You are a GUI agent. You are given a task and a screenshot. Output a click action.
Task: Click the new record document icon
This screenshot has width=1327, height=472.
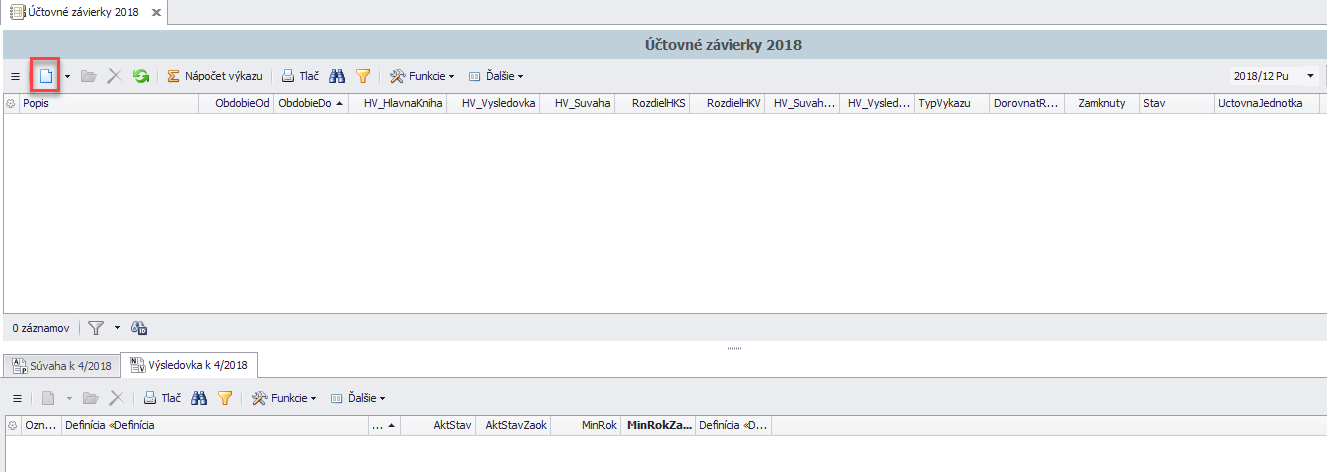pos(45,76)
